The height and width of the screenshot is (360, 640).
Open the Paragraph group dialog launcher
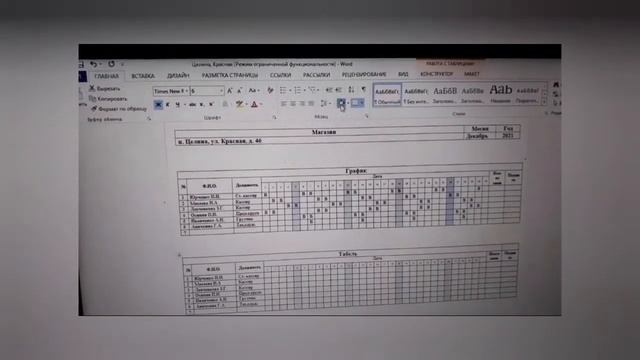[367, 116]
